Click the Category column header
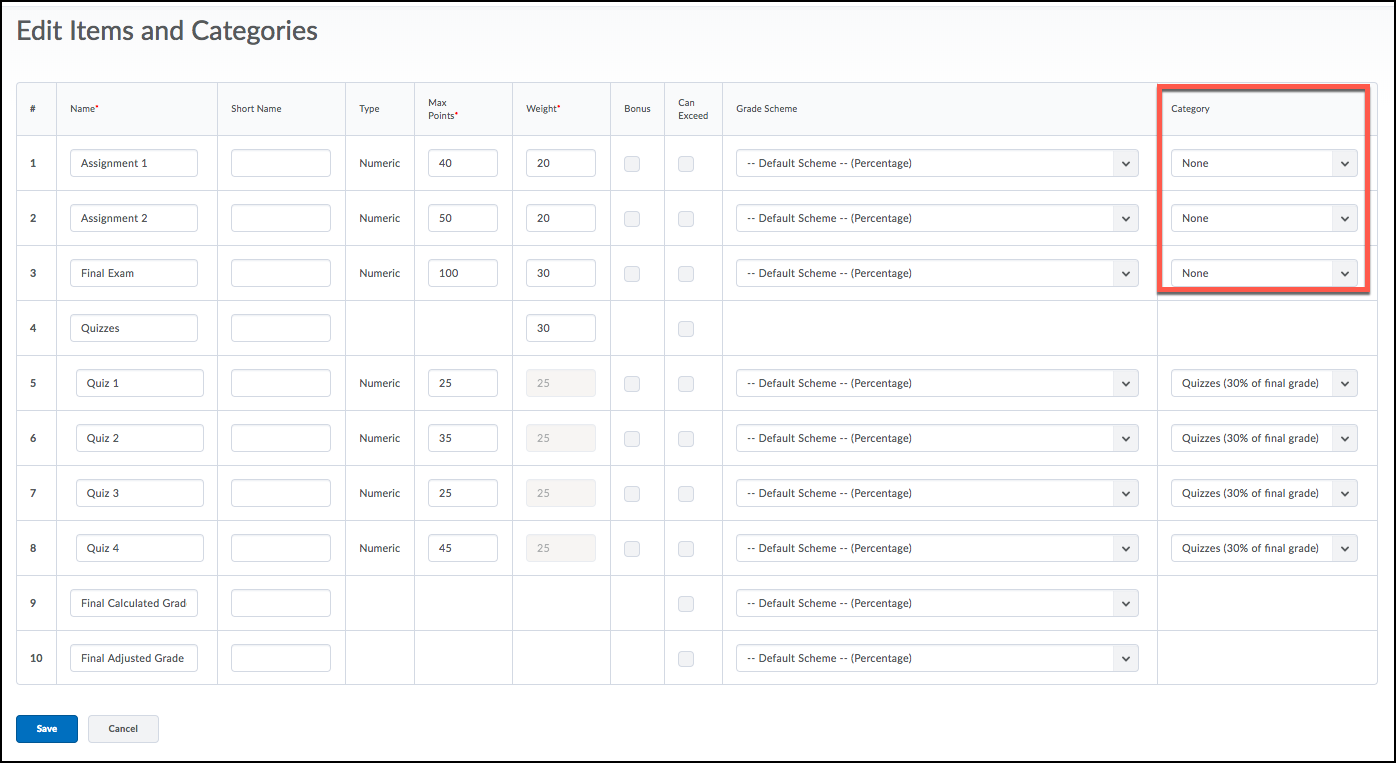Screen dimensions: 1396x763 1190,109
